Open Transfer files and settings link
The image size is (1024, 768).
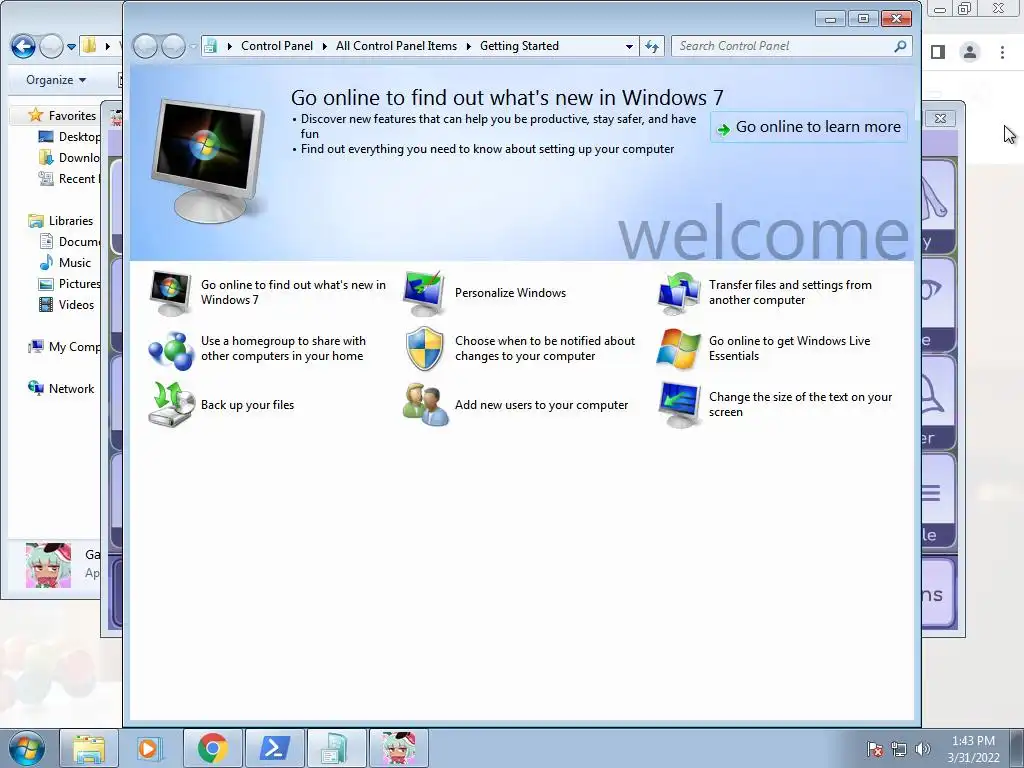click(790, 293)
